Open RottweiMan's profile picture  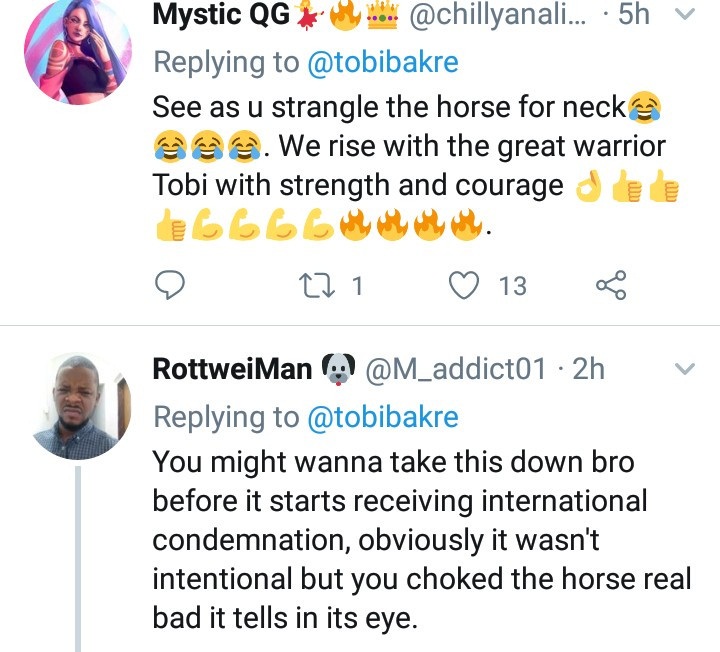click(x=78, y=405)
